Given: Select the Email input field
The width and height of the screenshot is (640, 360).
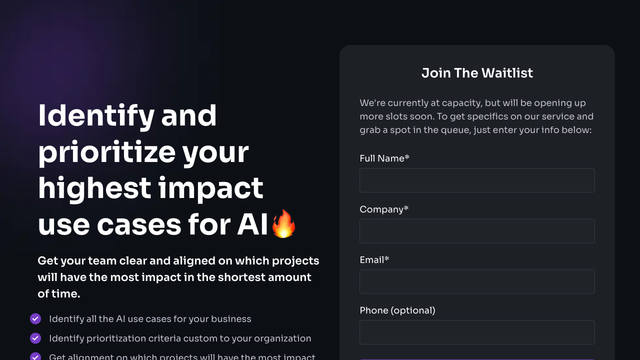Looking at the screenshot, I should [477, 282].
